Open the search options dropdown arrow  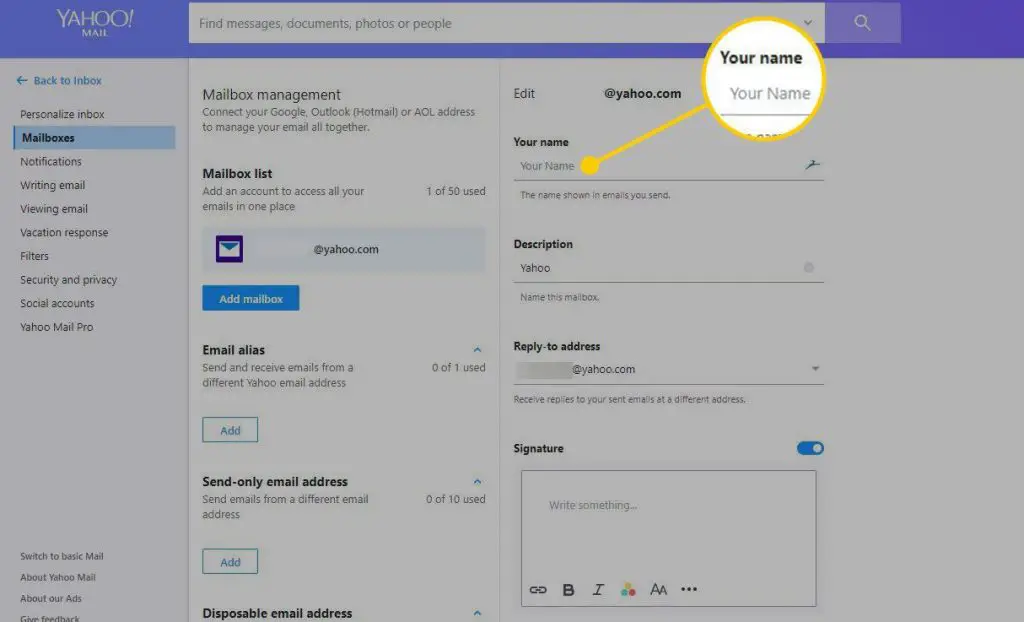pyautogui.click(x=808, y=23)
